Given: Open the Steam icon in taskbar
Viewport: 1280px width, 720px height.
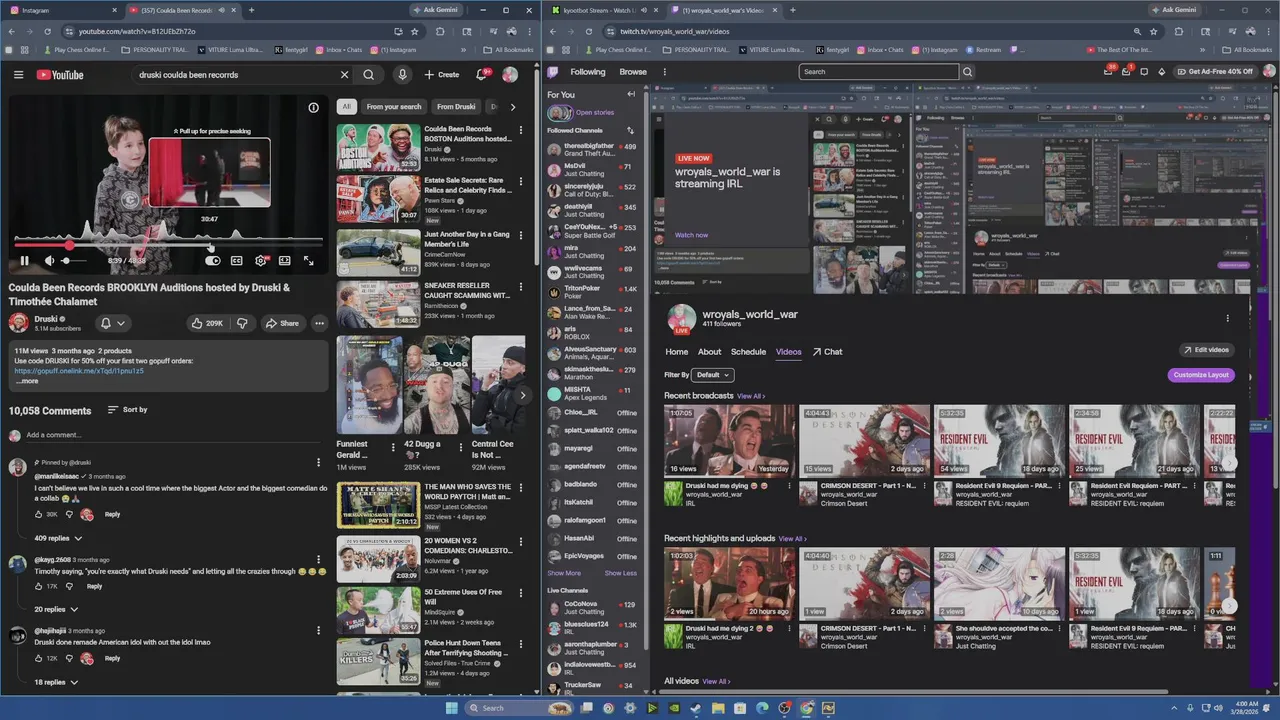Looking at the screenshot, I should tap(696, 708).
